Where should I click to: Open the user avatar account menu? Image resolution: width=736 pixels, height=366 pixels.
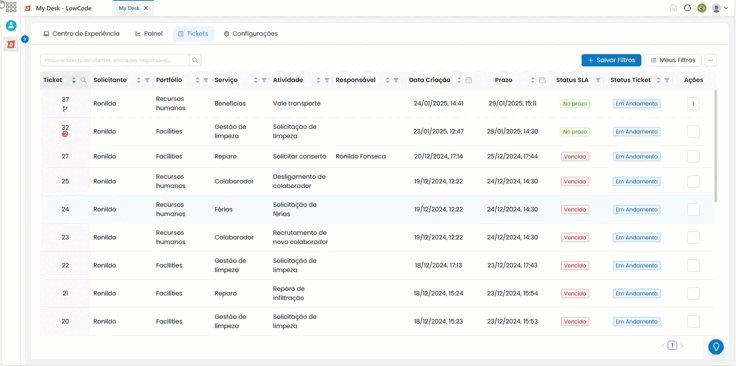pos(720,8)
